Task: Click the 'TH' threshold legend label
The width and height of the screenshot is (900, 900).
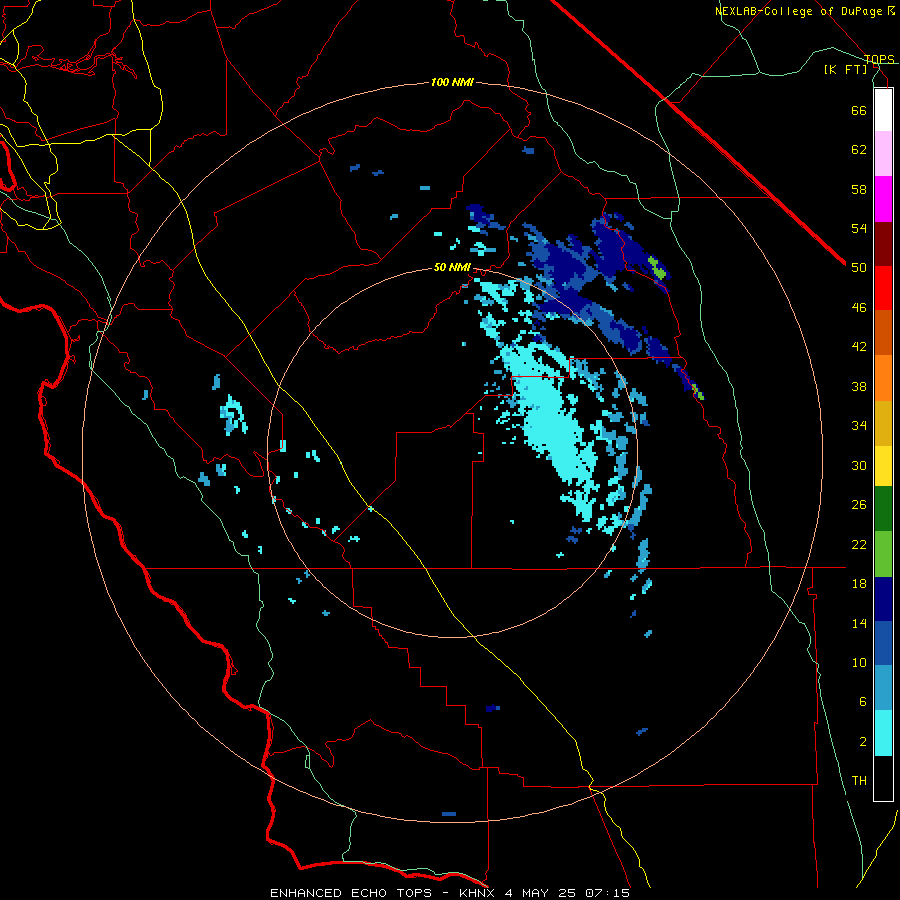Action: (859, 781)
